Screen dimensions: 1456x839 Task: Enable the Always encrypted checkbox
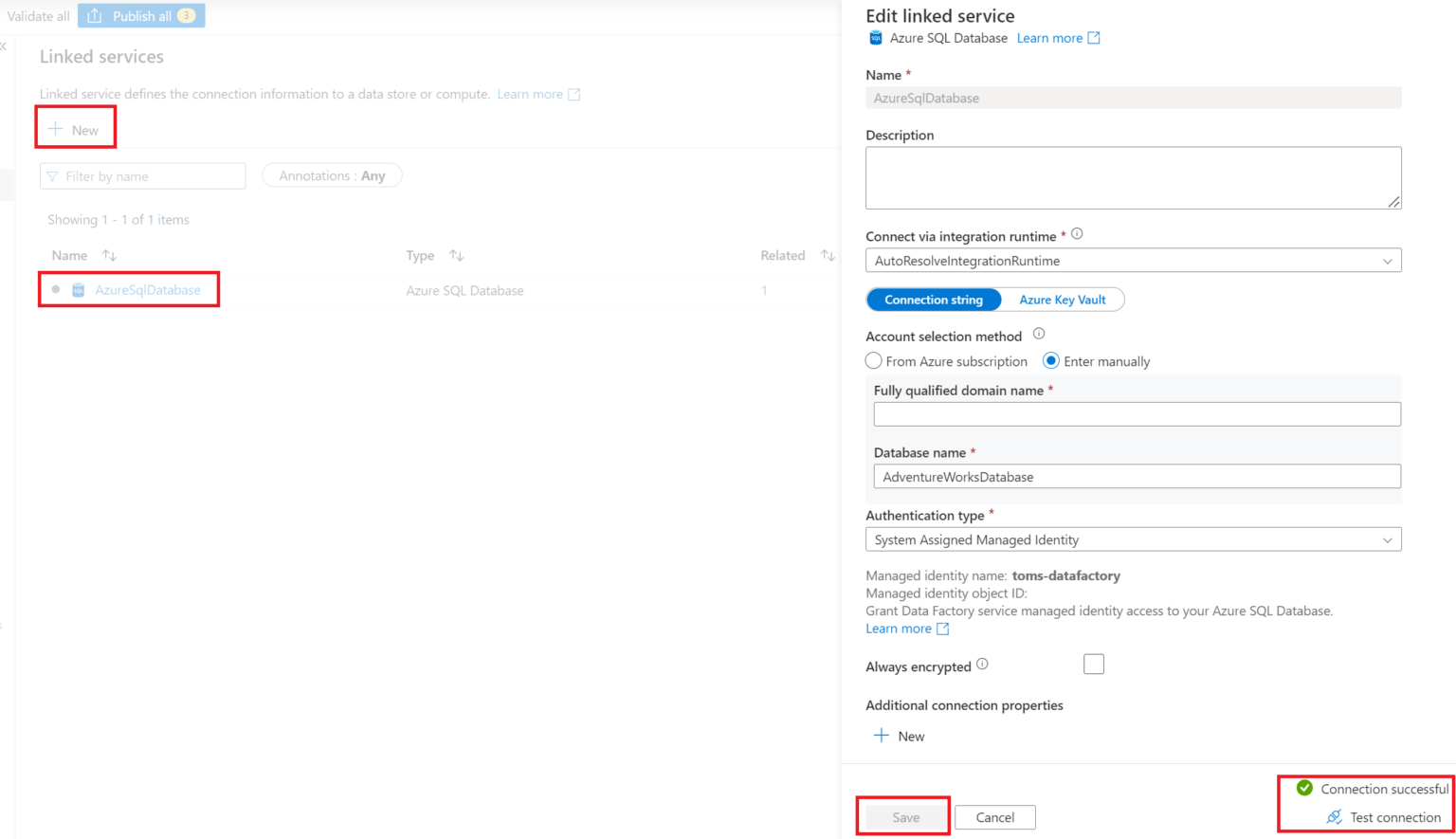1093,664
